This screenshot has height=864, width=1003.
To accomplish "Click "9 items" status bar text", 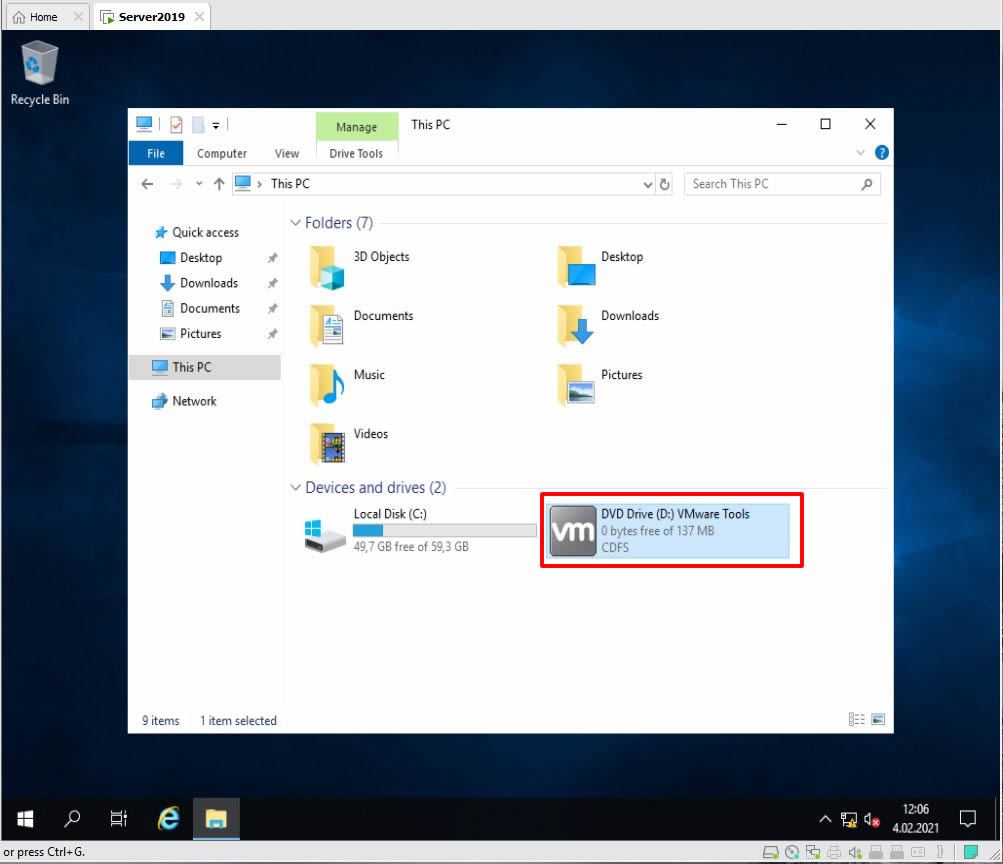I will [161, 721].
